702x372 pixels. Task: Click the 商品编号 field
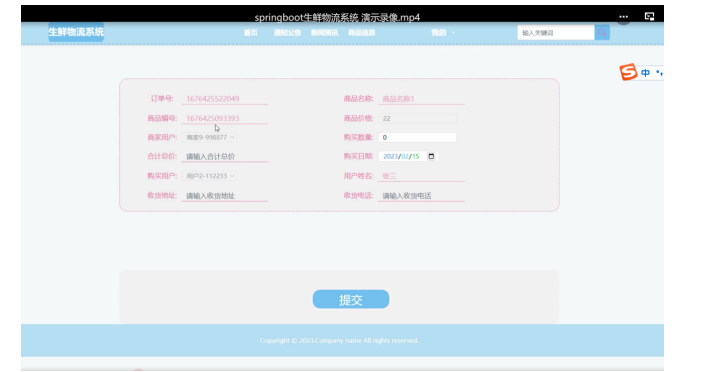point(225,118)
